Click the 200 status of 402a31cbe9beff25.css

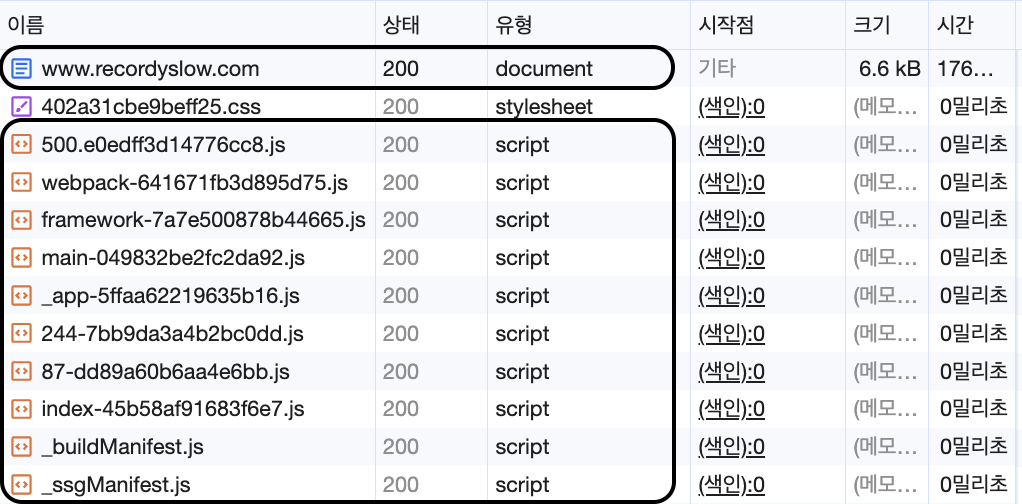(x=401, y=106)
